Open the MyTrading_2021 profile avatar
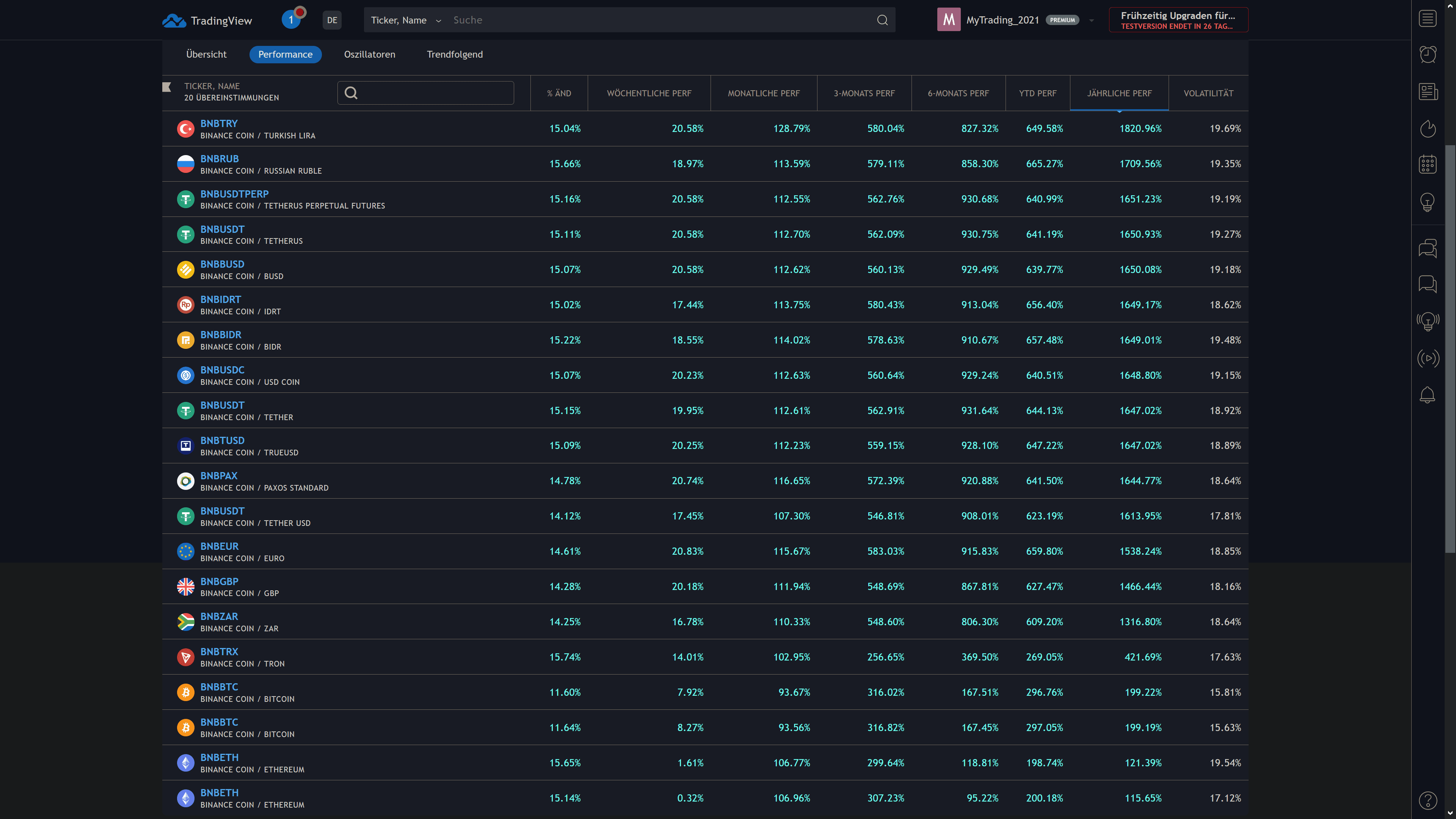The image size is (1456, 819). click(x=948, y=20)
